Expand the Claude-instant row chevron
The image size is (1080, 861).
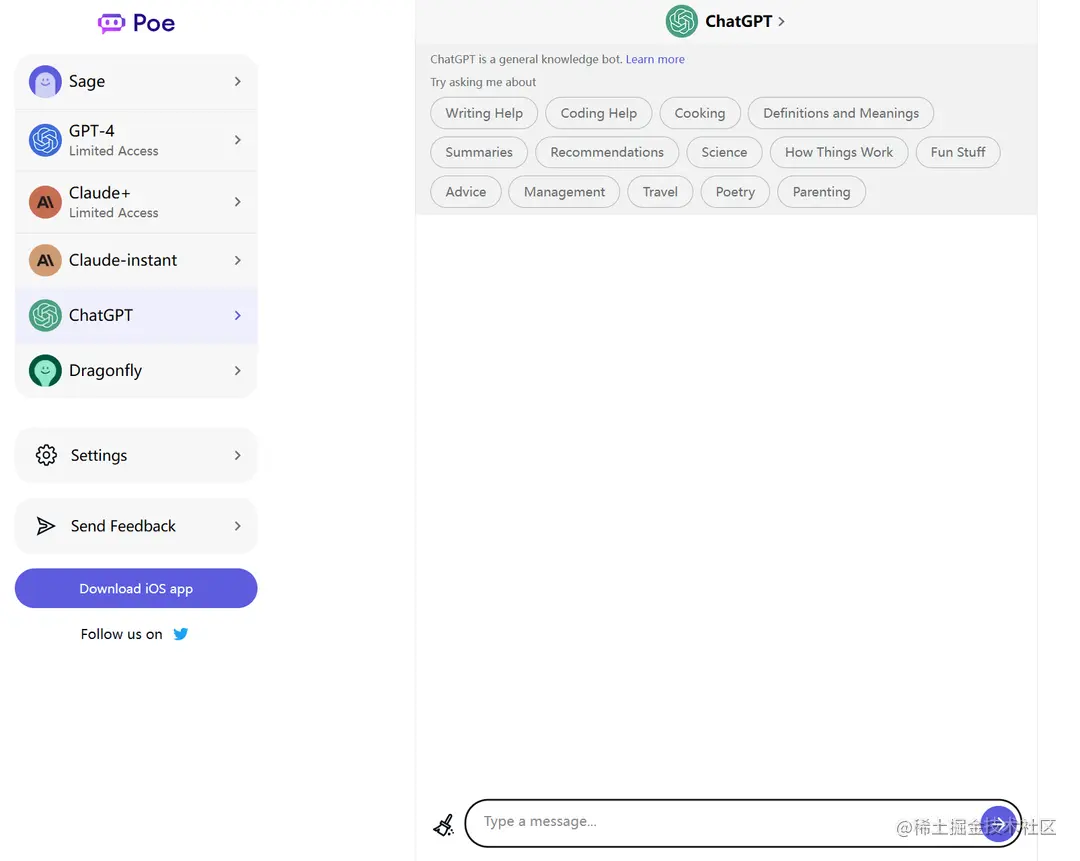[238, 260]
